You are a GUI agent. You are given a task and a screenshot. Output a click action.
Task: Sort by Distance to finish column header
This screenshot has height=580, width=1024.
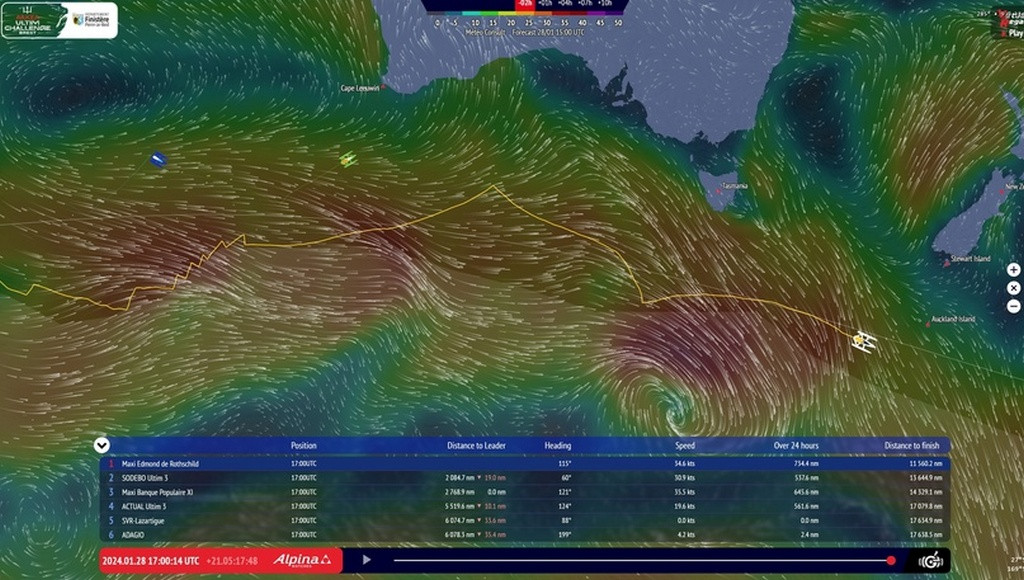click(913, 445)
